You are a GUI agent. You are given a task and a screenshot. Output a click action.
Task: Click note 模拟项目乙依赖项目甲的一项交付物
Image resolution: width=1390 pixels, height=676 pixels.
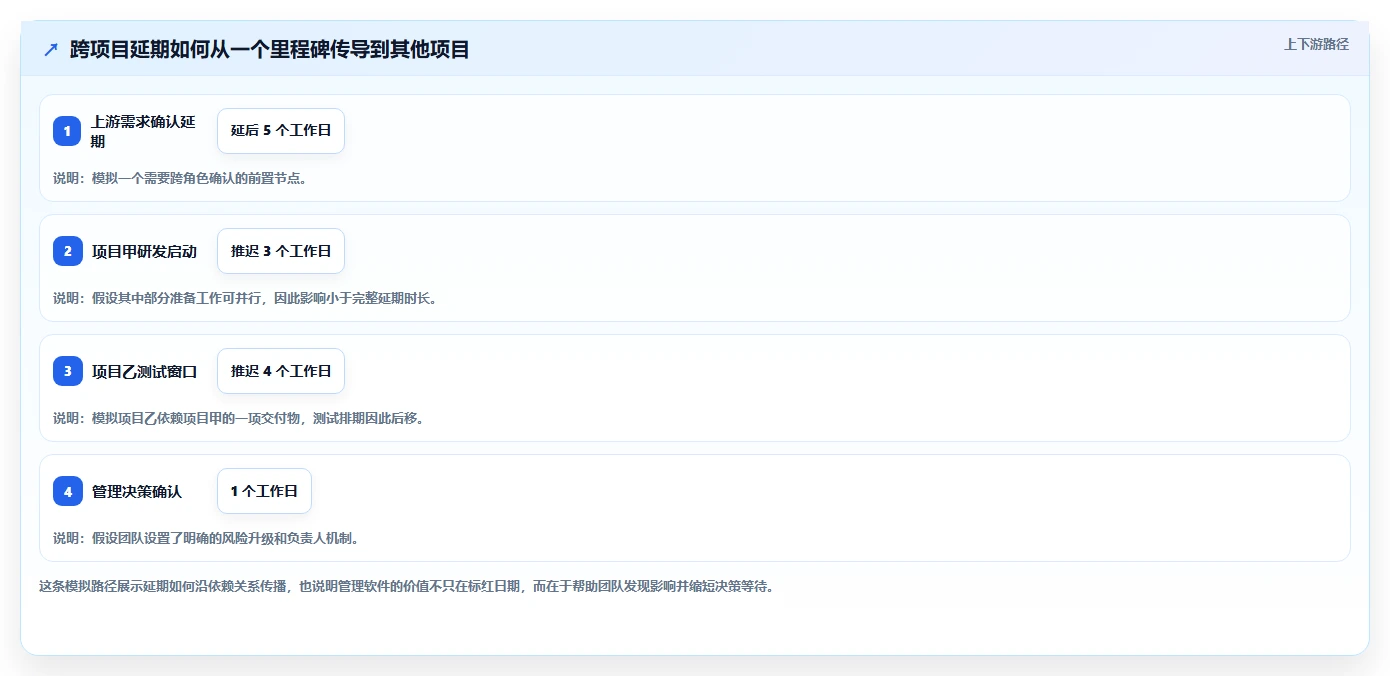[238, 418]
